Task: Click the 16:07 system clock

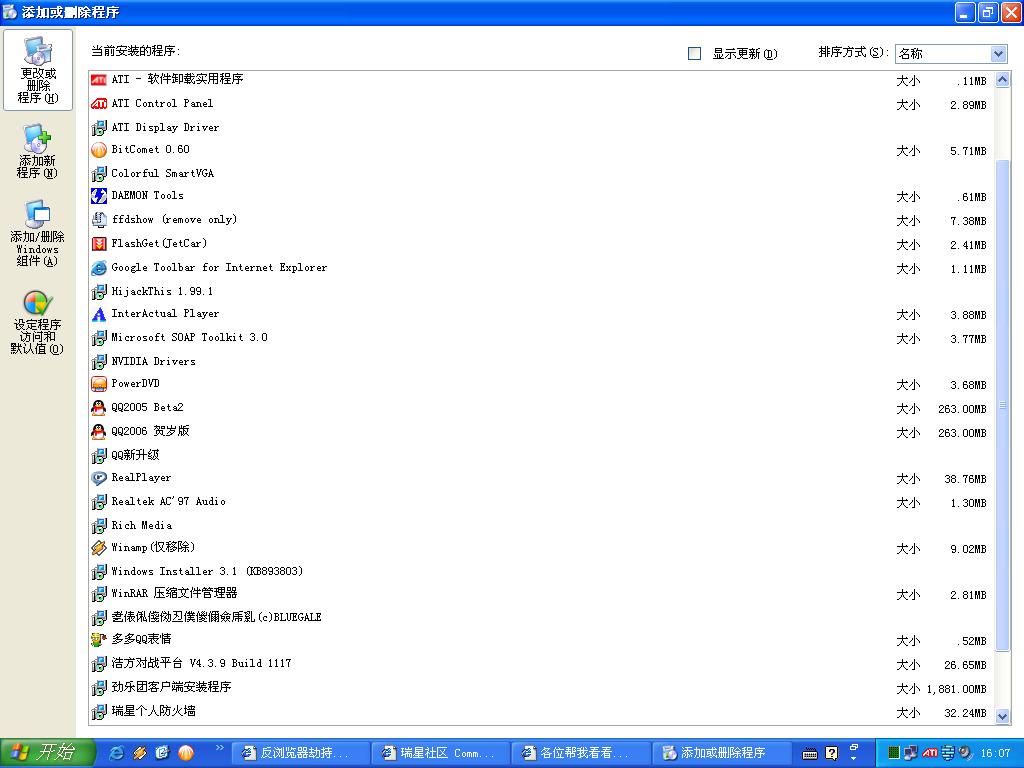Action: pos(995,754)
